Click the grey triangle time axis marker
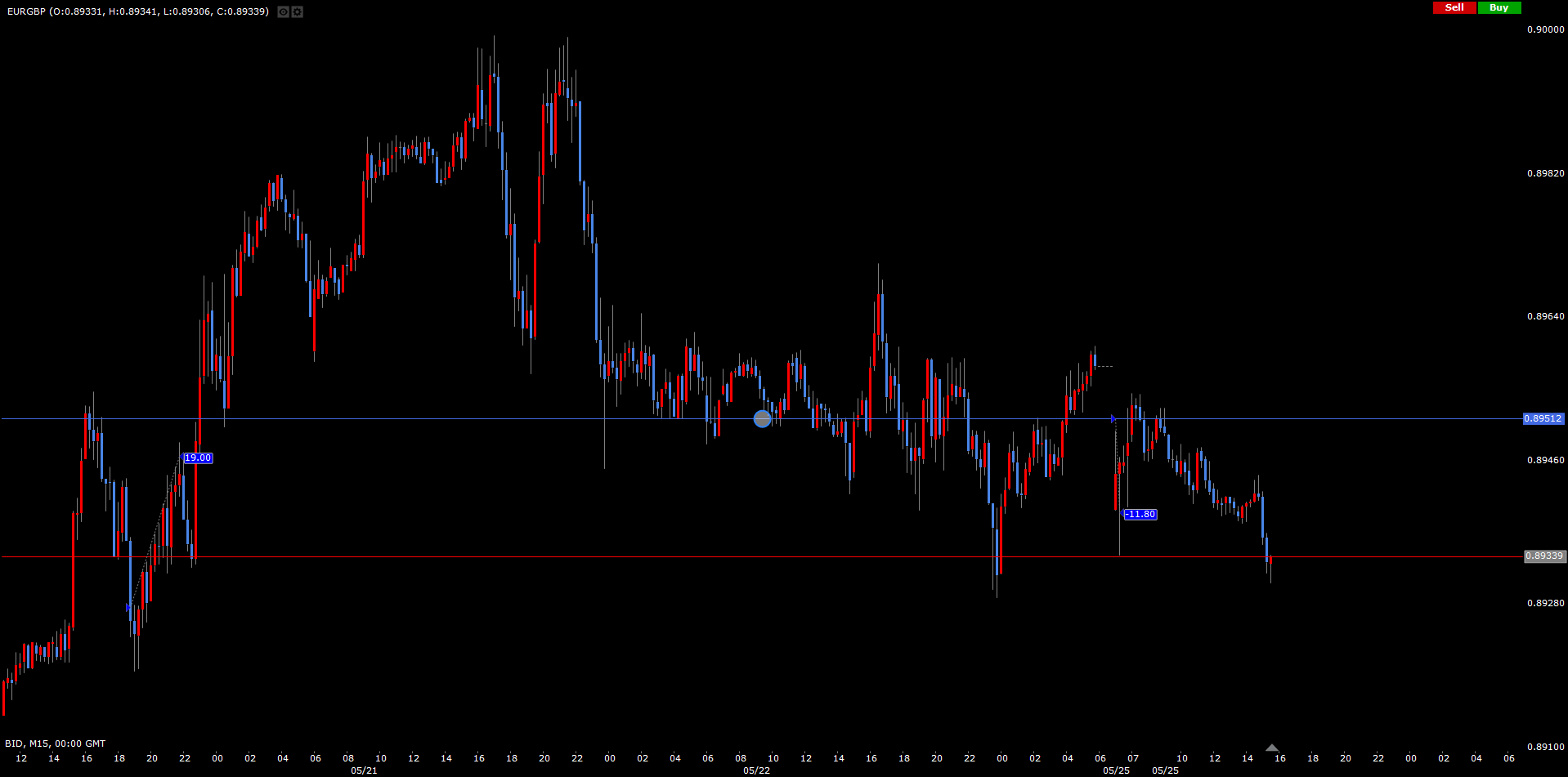1568x777 pixels. coord(1271,748)
